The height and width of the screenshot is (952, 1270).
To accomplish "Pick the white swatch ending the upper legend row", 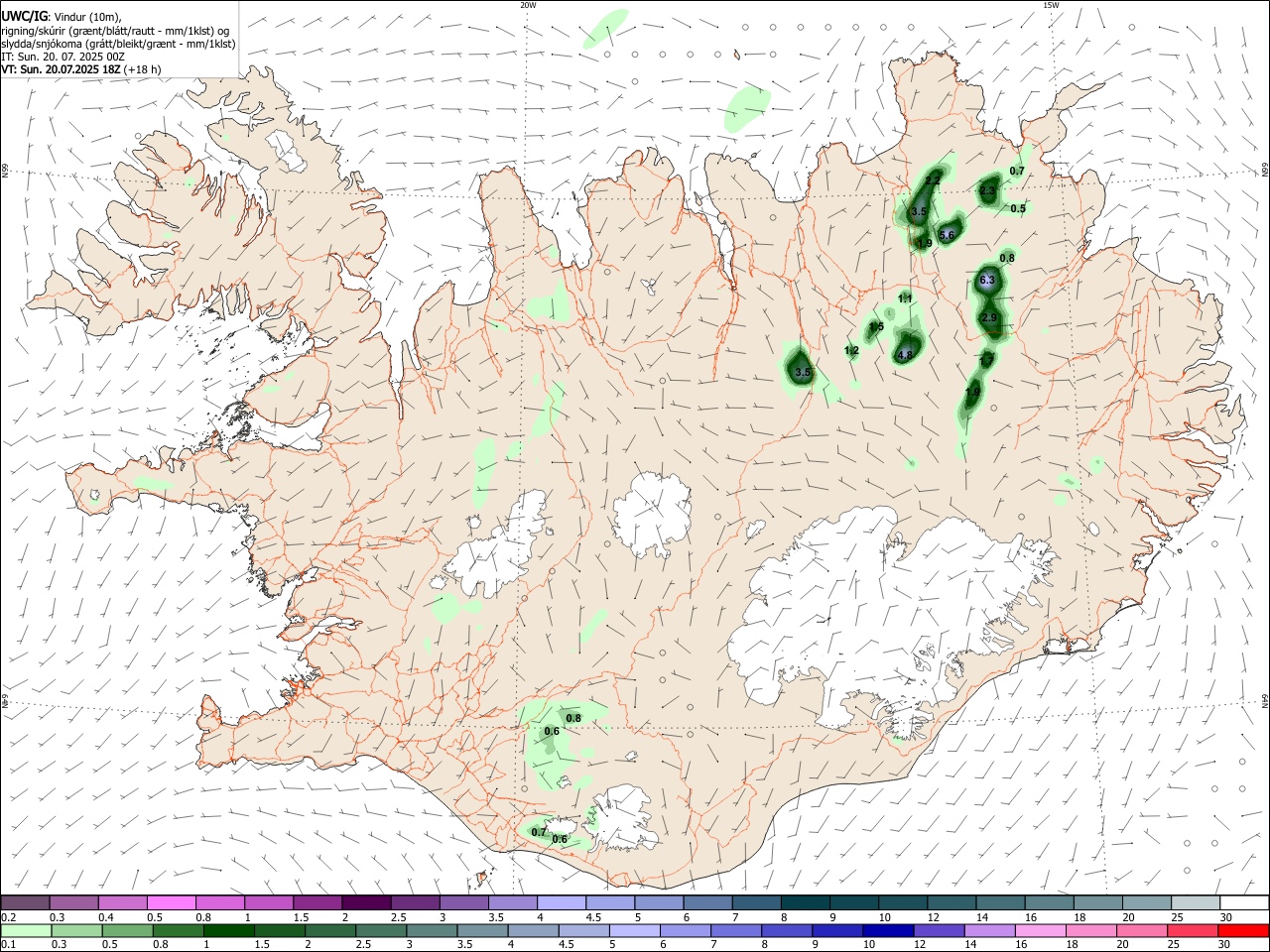I will (x=1244, y=902).
